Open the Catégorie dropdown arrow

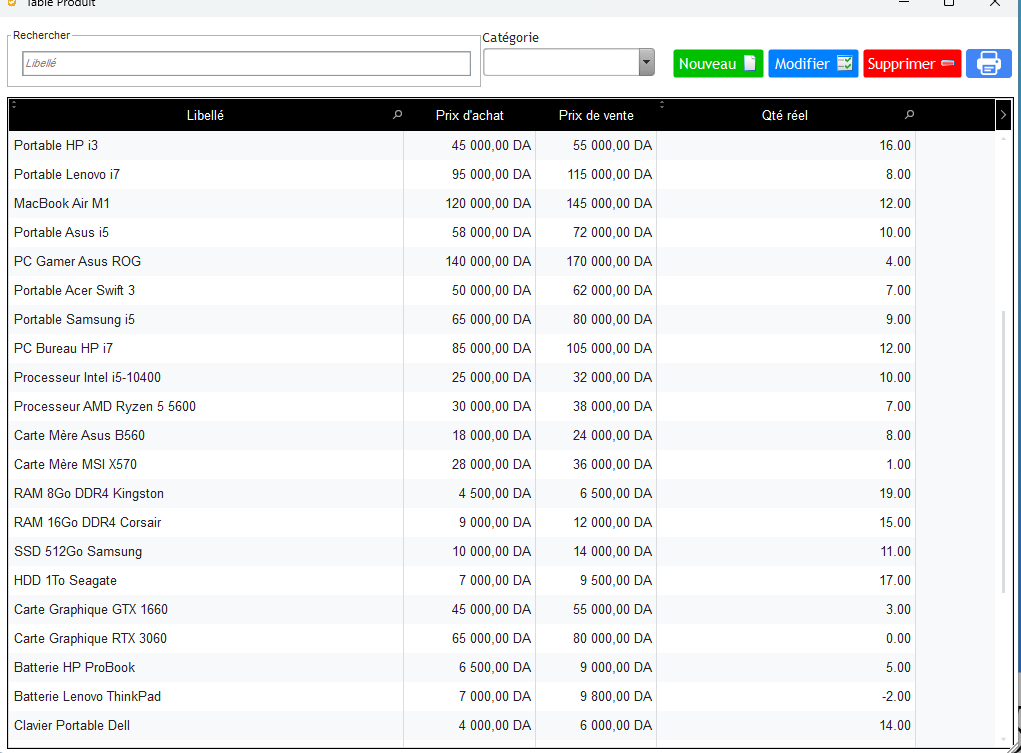[646, 63]
